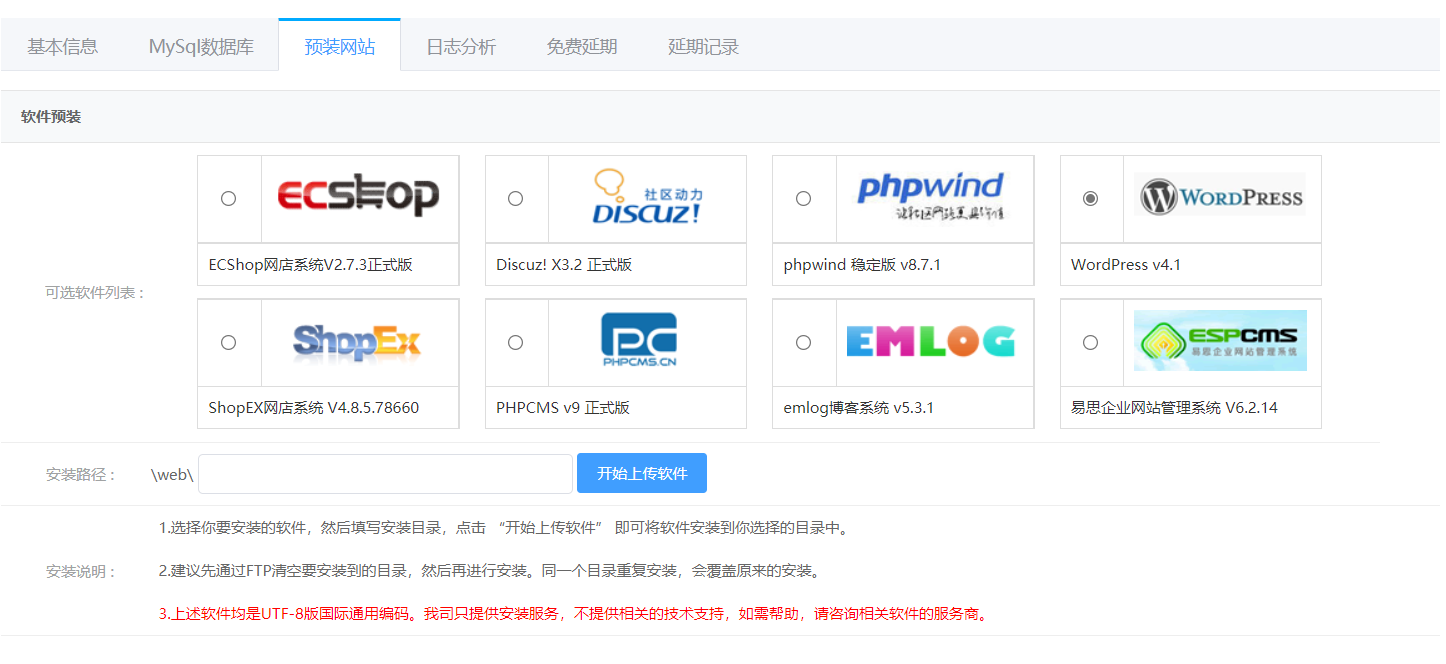This screenshot has height=664, width=1446.
Task: Click the phpwind 稳定版 v8.7.1 label
Action: pyautogui.click(x=862, y=265)
